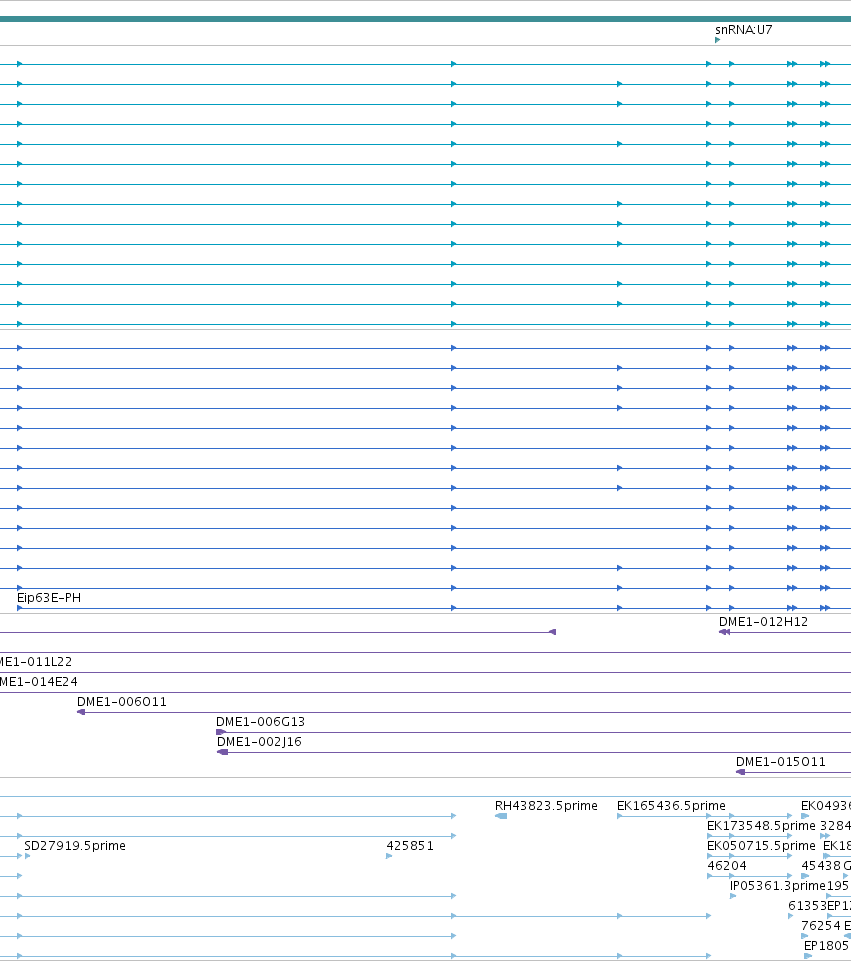Select the Eip63E-PH transcript label

48,598
